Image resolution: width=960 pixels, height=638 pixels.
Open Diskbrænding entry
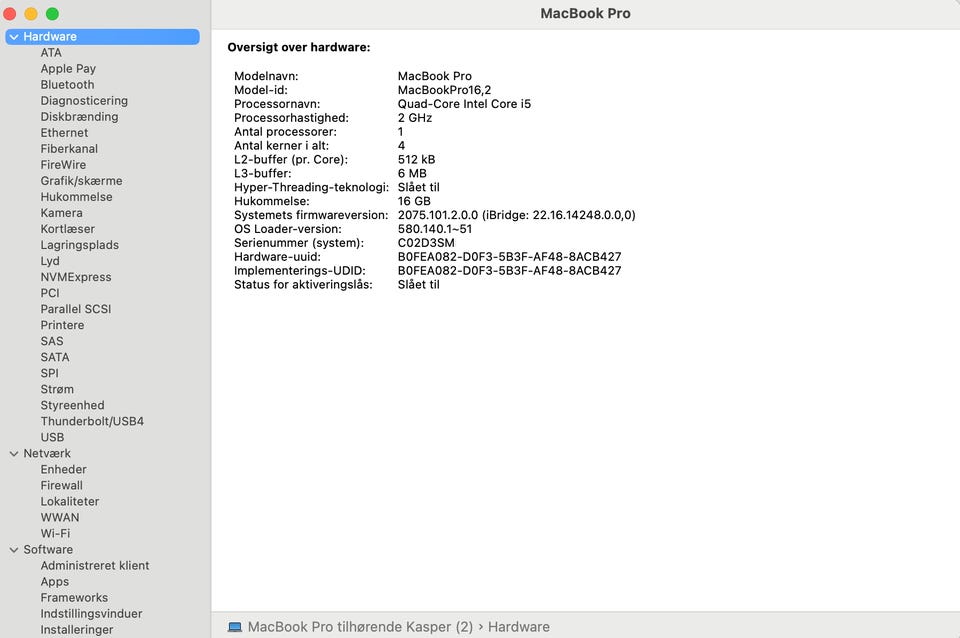[80, 116]
